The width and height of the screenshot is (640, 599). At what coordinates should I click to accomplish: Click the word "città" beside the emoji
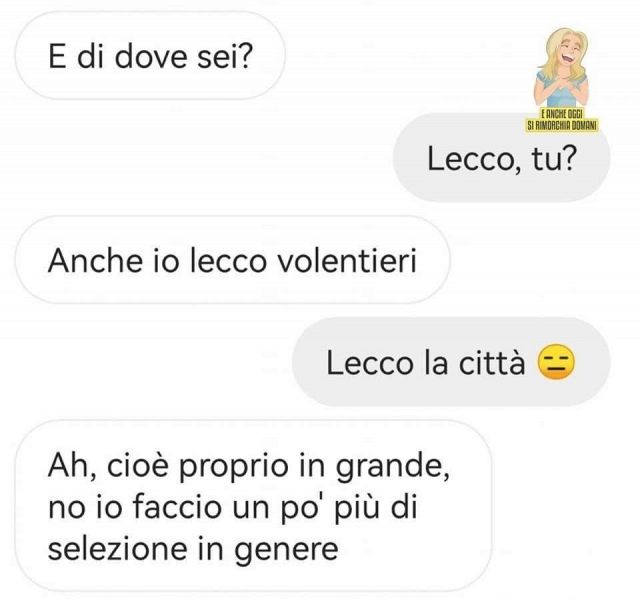coord(492,362)
